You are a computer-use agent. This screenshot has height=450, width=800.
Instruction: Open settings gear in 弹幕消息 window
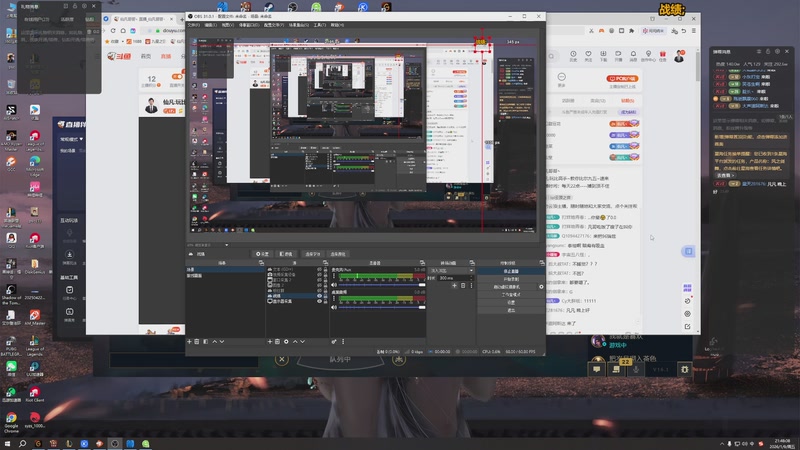coord(777,51)
